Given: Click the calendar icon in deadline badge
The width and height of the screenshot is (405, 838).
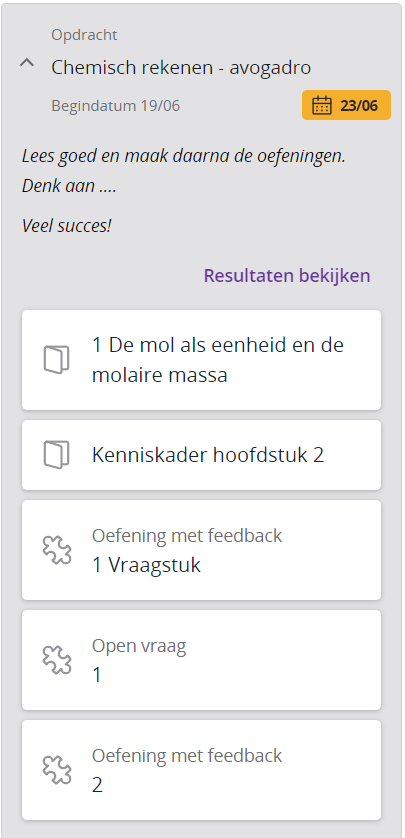Looking at the screenshot, I should click(322, 105).
